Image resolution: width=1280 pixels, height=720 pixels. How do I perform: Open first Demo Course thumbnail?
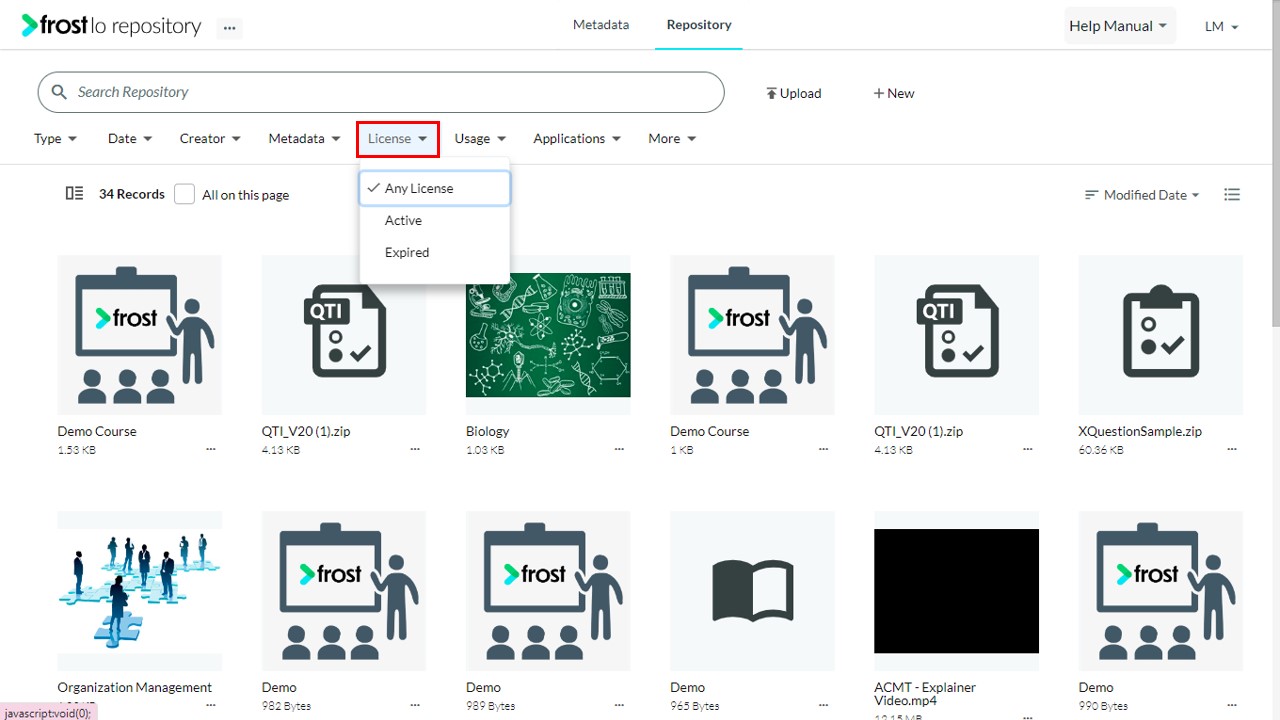click(140, 335)
